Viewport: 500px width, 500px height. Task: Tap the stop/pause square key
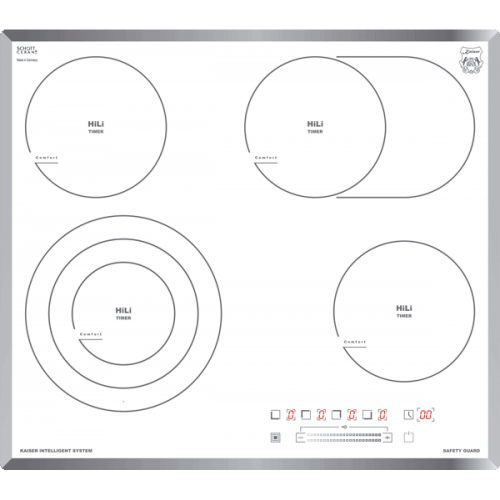275,437
